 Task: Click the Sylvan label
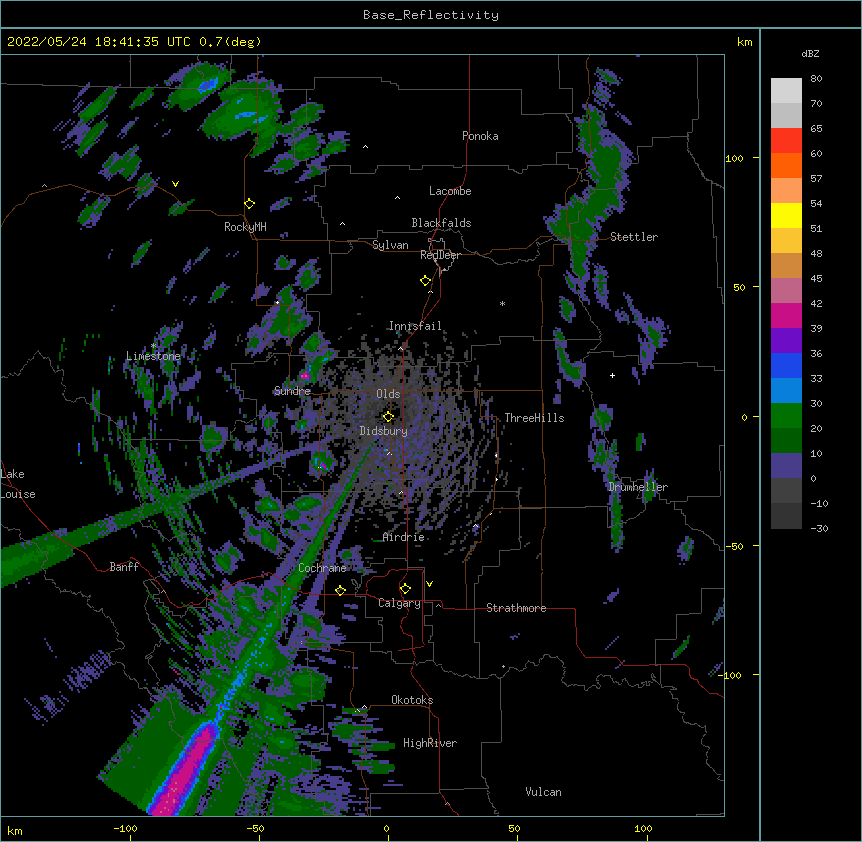pyautogui.click(x=390, y=245)
